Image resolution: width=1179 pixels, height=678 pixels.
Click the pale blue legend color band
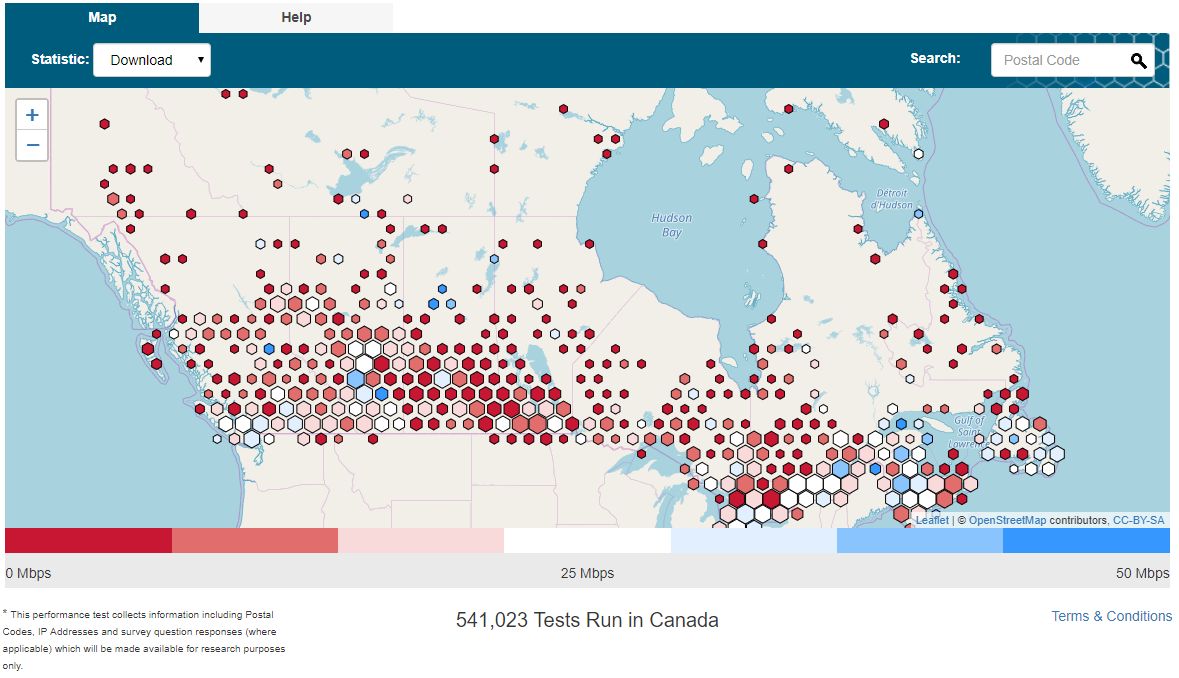click(x=753, y=540)
